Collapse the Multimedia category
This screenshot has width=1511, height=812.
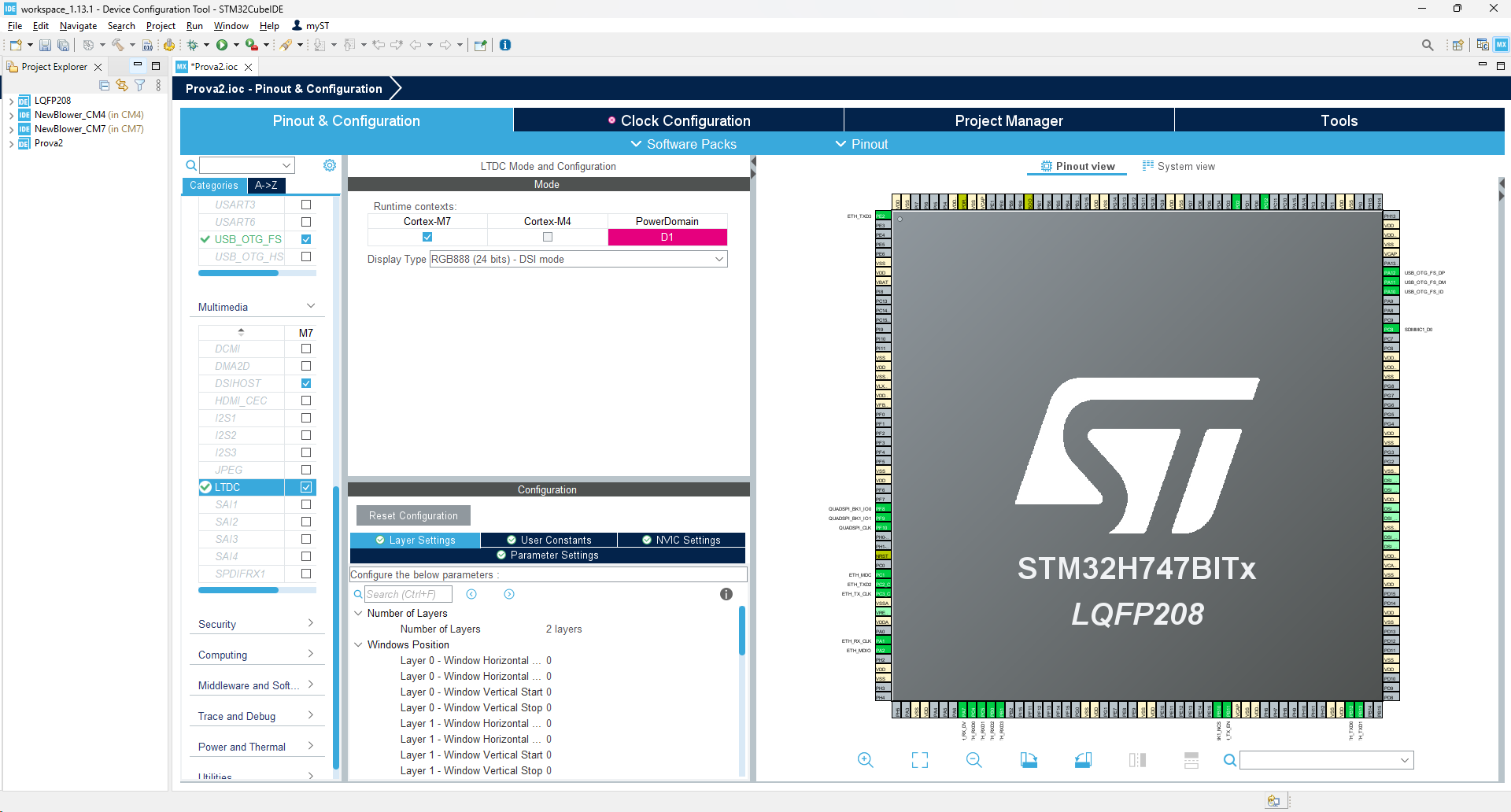click(310, 306)
